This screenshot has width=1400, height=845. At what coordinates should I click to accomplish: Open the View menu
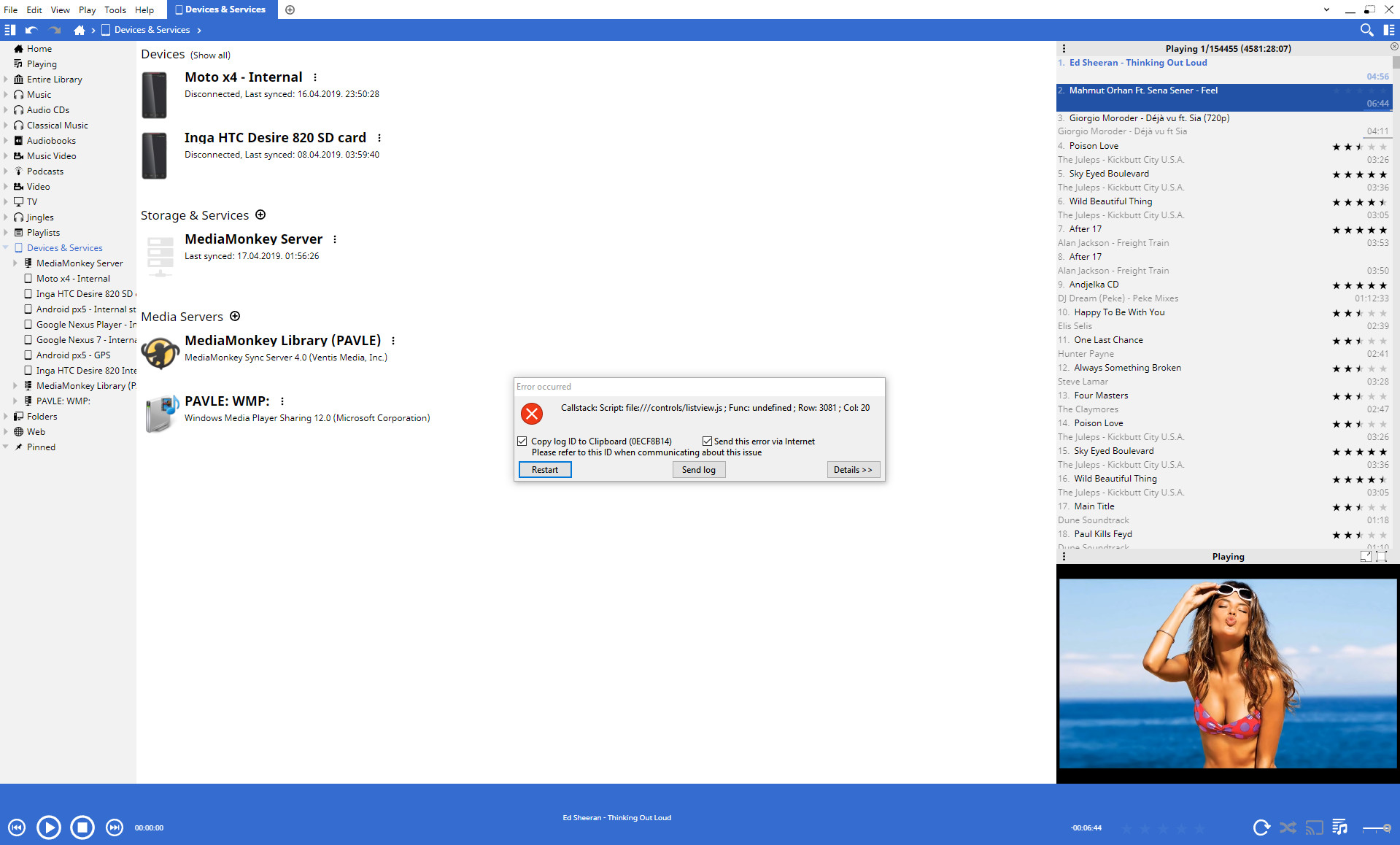60,9
